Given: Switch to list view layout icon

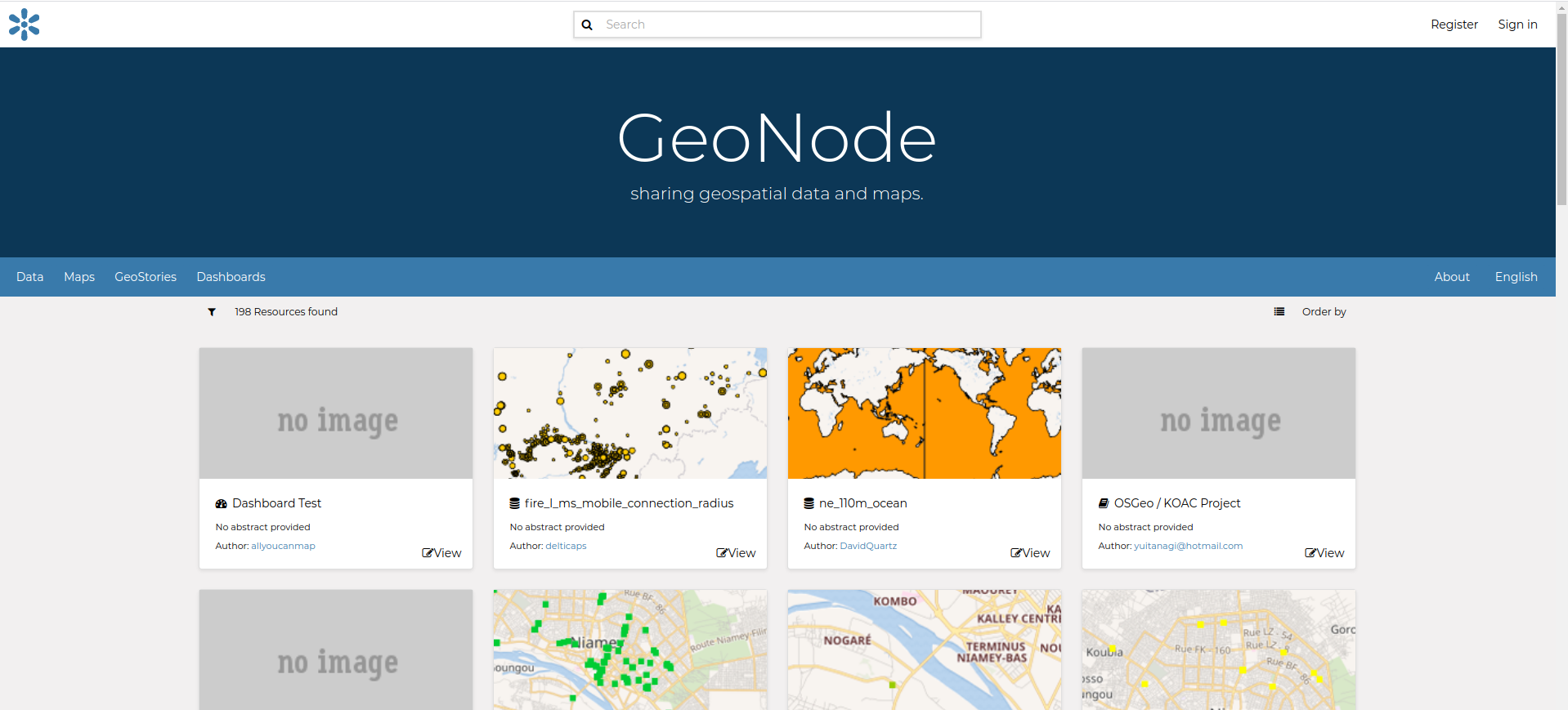Looking at the screenshot, I should point(1279,312).
